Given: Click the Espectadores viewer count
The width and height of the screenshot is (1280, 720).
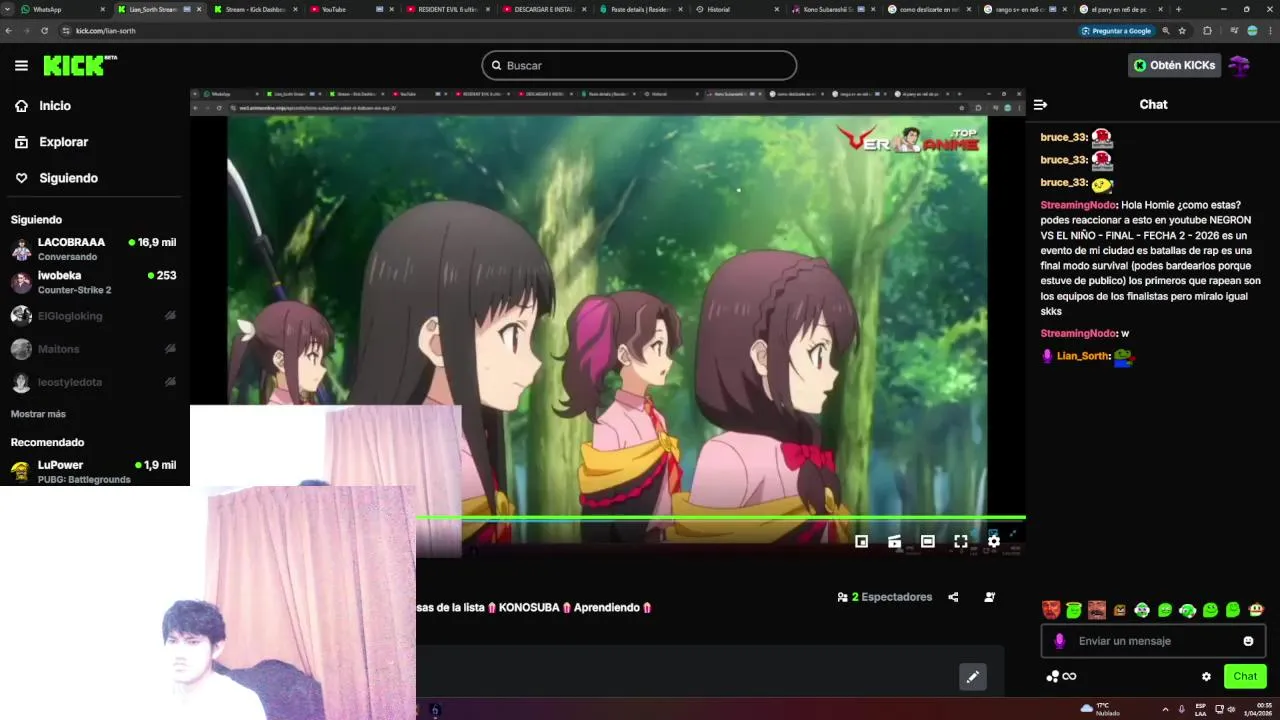Looking at the screenshot, I should point(885,597).
